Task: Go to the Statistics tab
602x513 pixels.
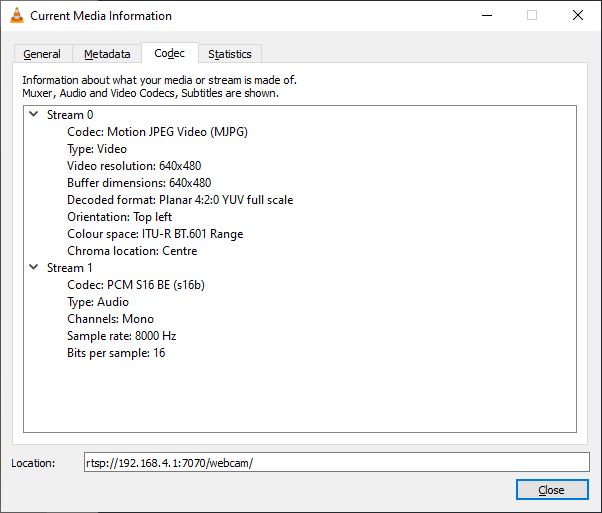Action: [x=230, y=54]
